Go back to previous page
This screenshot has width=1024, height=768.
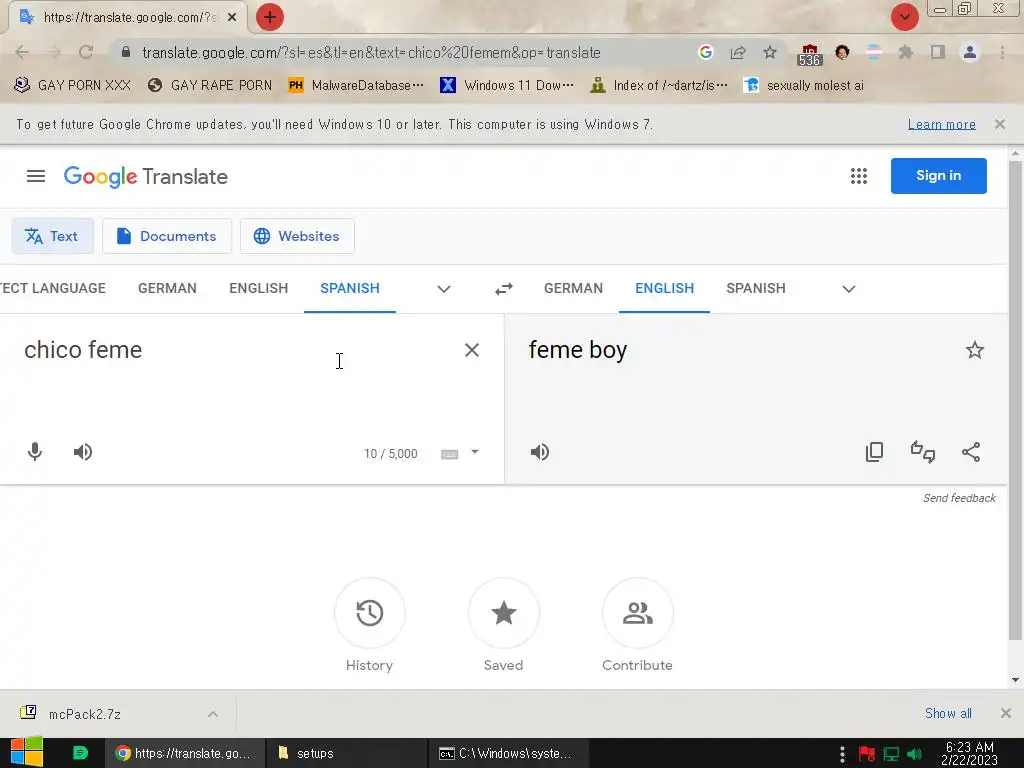coord(22,52)
